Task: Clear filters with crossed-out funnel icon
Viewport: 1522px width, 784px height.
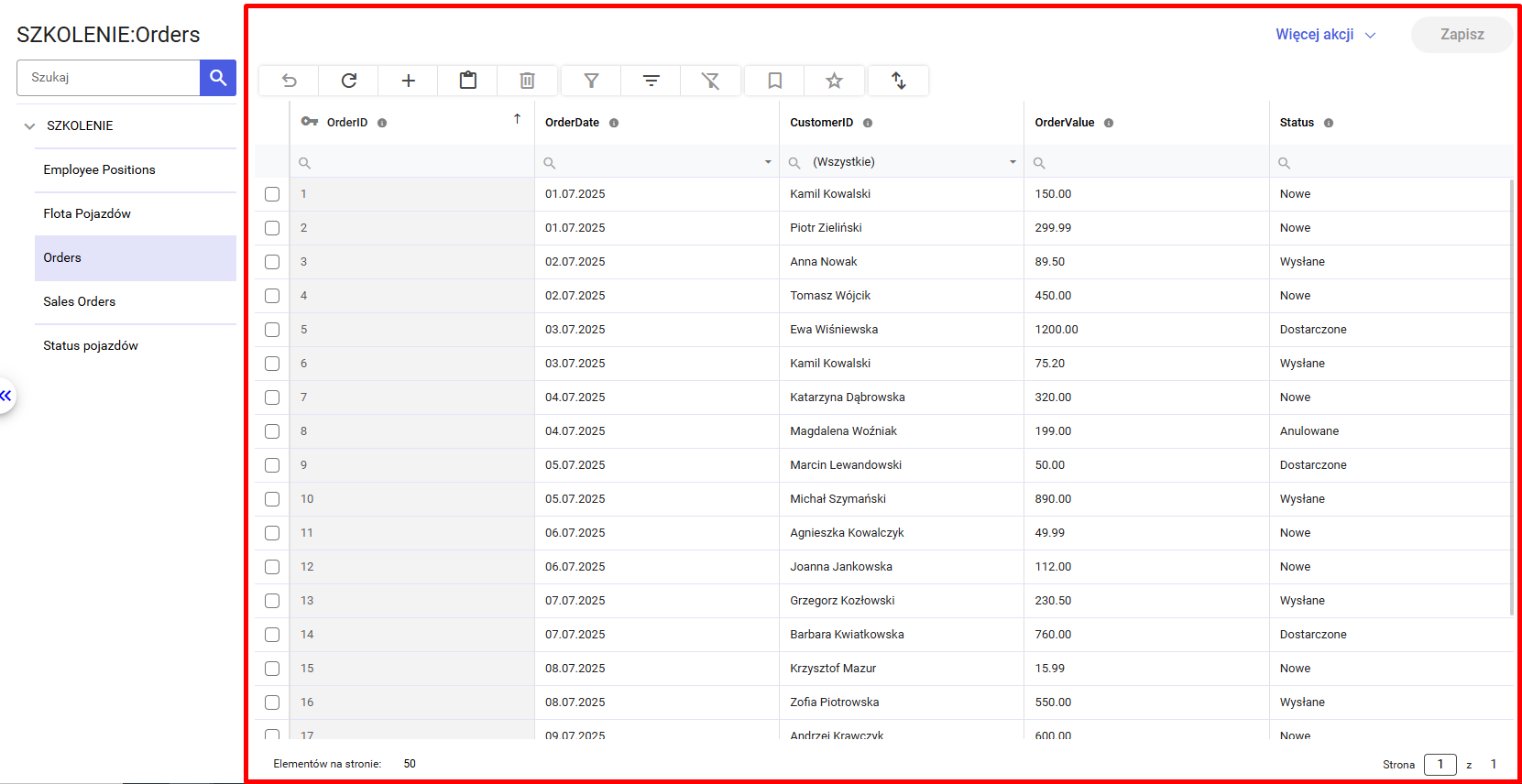Action: [711, 81]
